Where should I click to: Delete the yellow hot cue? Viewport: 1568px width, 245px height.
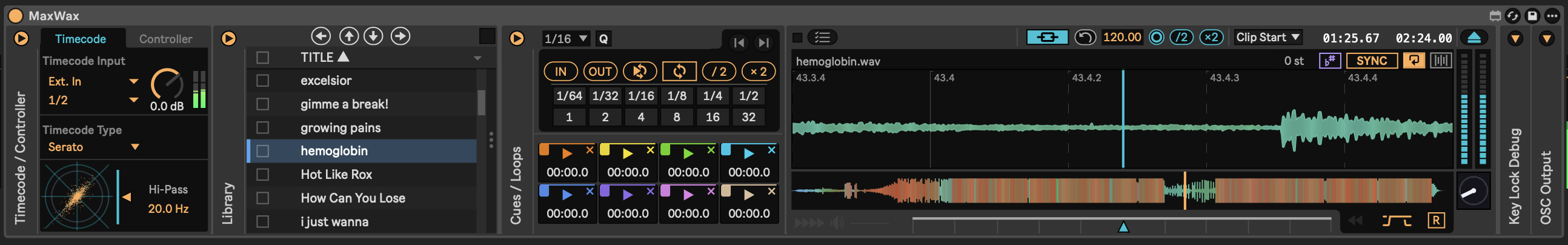tap(650, 149)
